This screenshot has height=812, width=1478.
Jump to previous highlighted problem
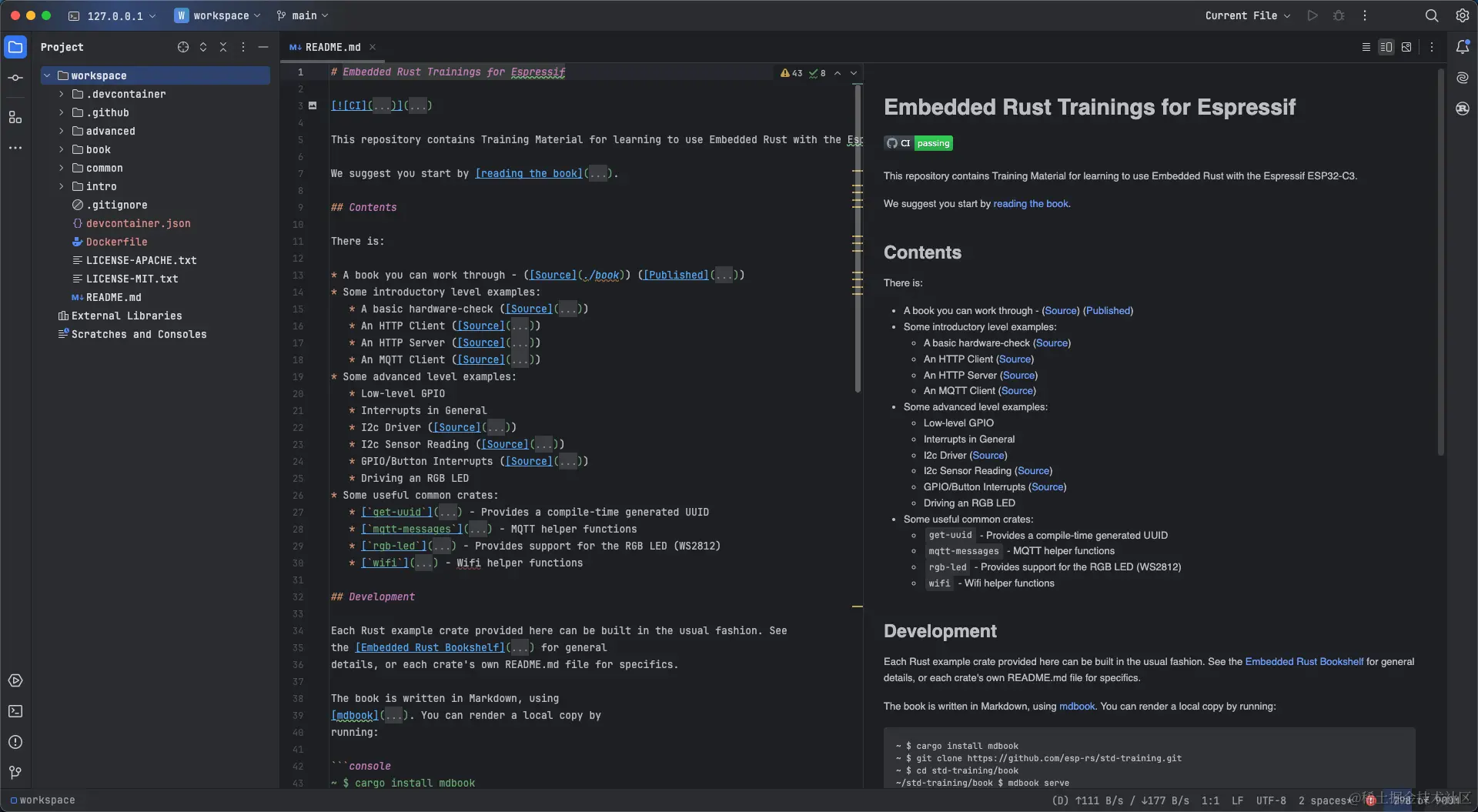point(838,73)
